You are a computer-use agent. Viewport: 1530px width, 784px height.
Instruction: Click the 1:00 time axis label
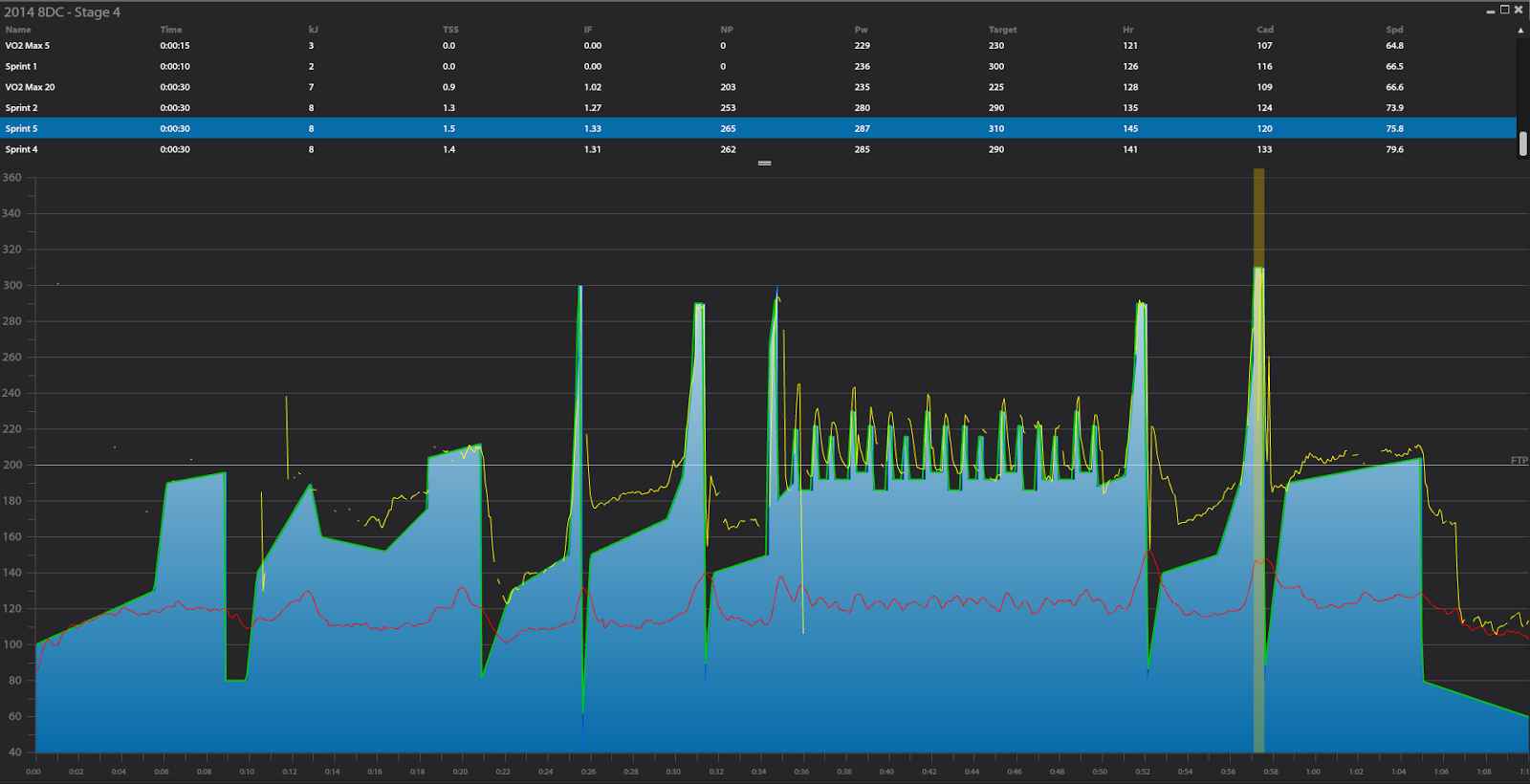[x=1313, y=772]
